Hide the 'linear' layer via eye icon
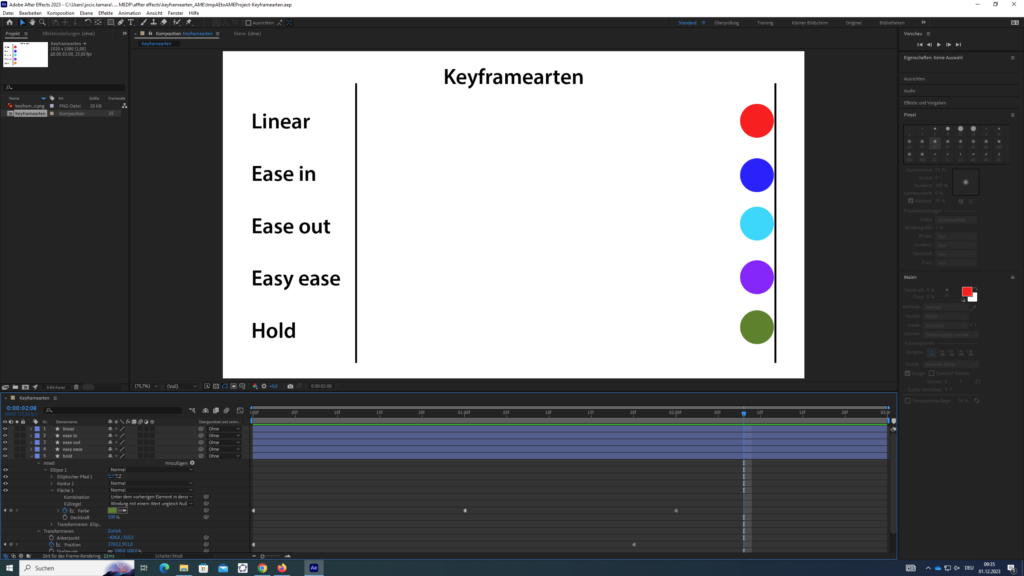The width and height of the screenshot is (1024, 576). pos(5,428)
